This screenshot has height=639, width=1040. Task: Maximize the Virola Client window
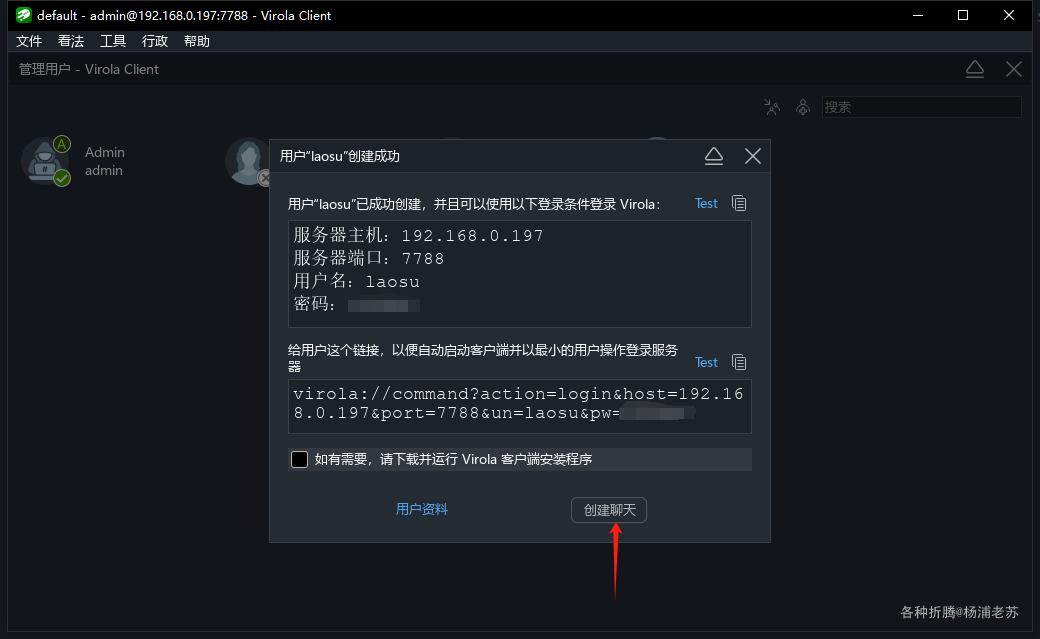[963, 15]
